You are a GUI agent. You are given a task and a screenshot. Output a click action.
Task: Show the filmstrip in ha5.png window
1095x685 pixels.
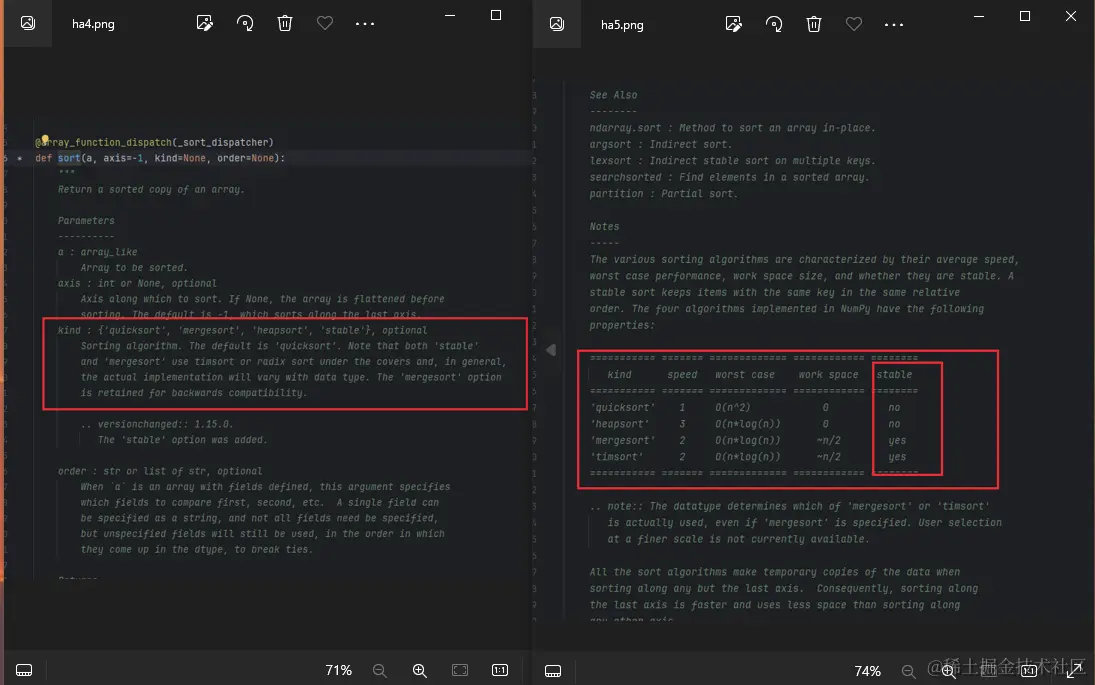553,671
